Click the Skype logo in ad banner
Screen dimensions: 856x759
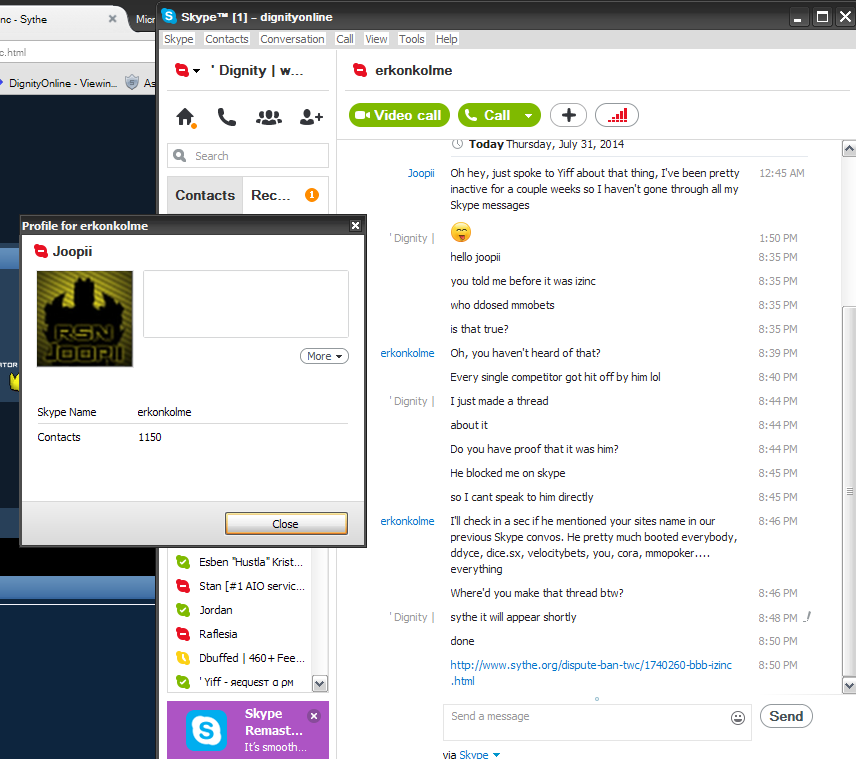click(206, 730)
